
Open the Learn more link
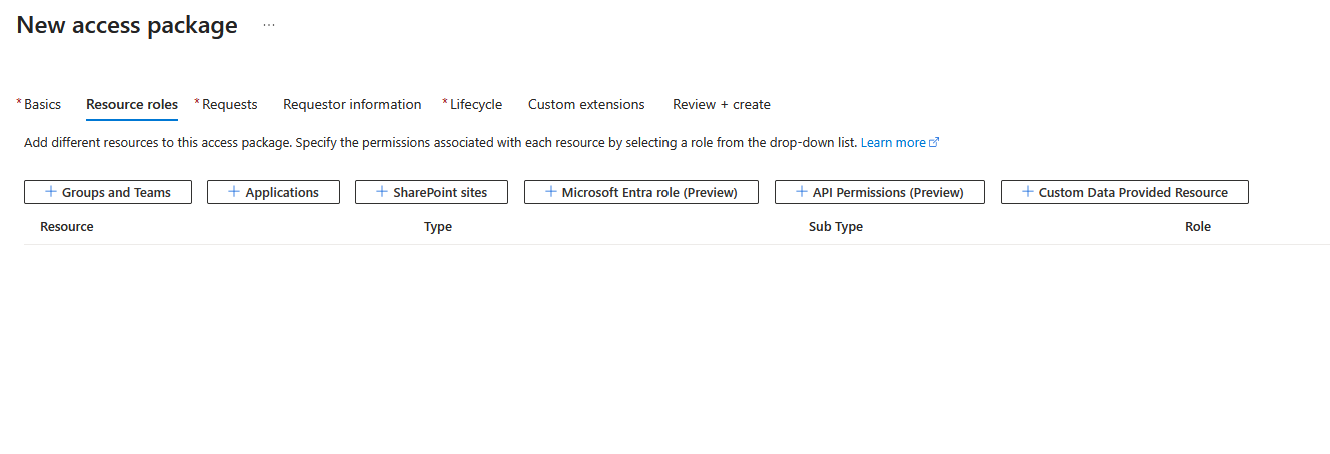[893, 143]
